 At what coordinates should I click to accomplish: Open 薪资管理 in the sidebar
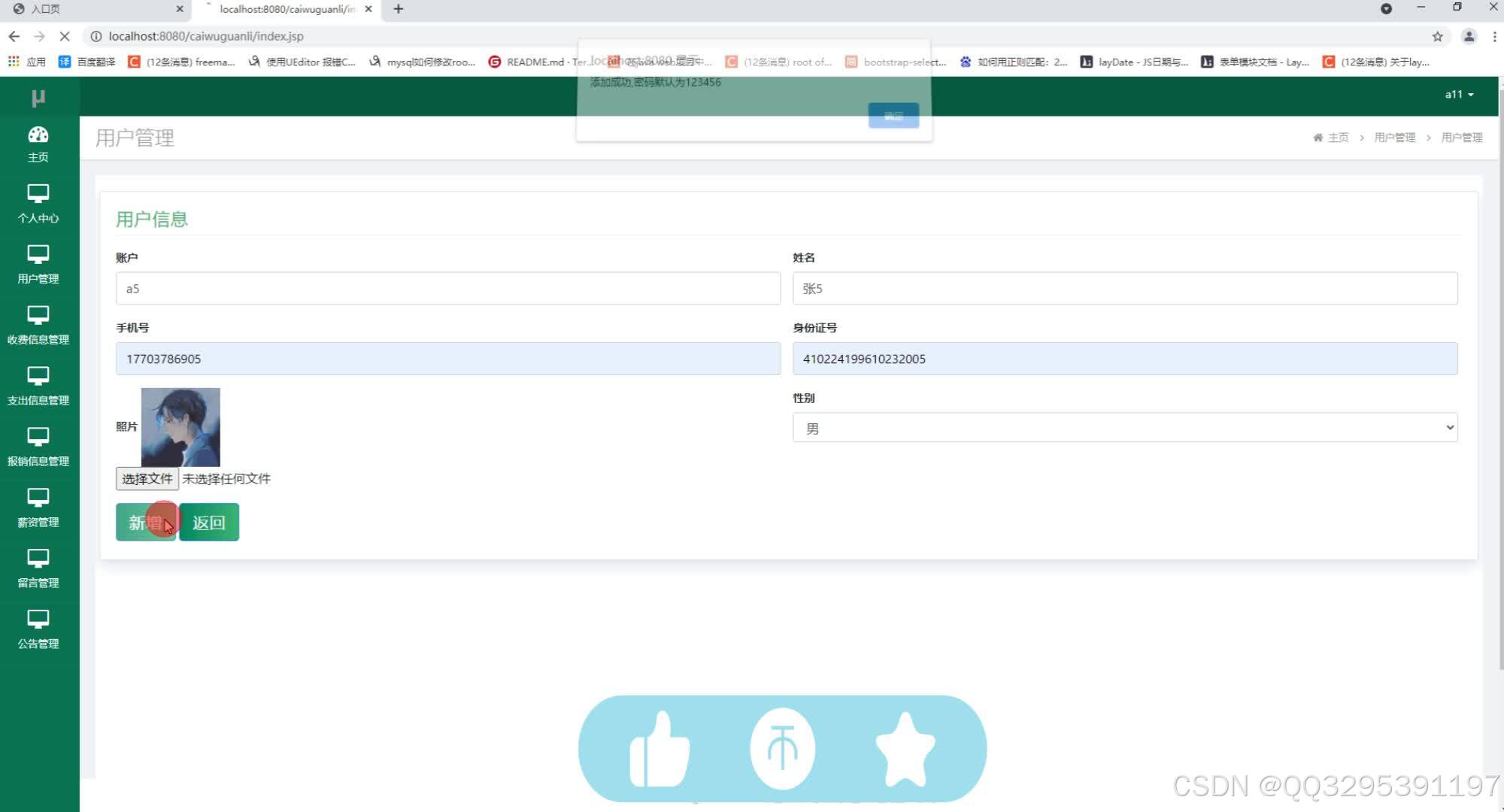click(x=38, y=508)
